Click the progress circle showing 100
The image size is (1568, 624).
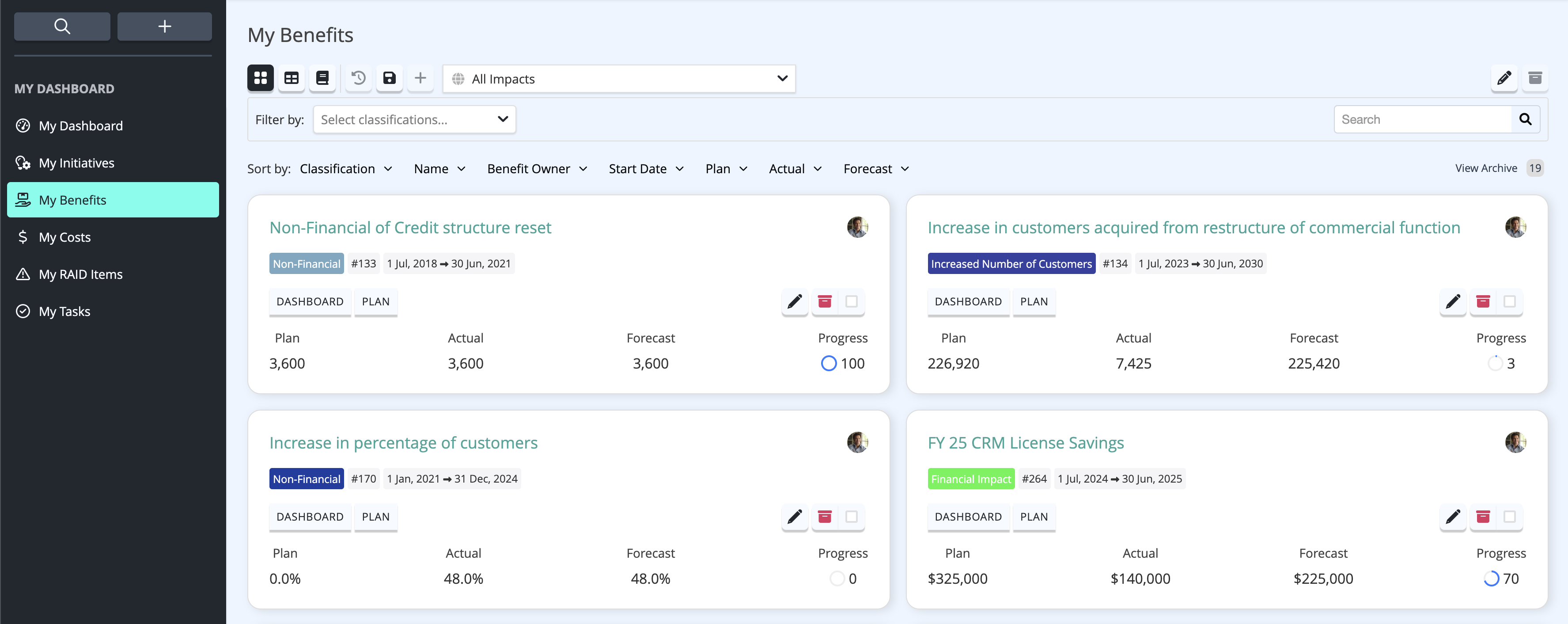(829, 363)
